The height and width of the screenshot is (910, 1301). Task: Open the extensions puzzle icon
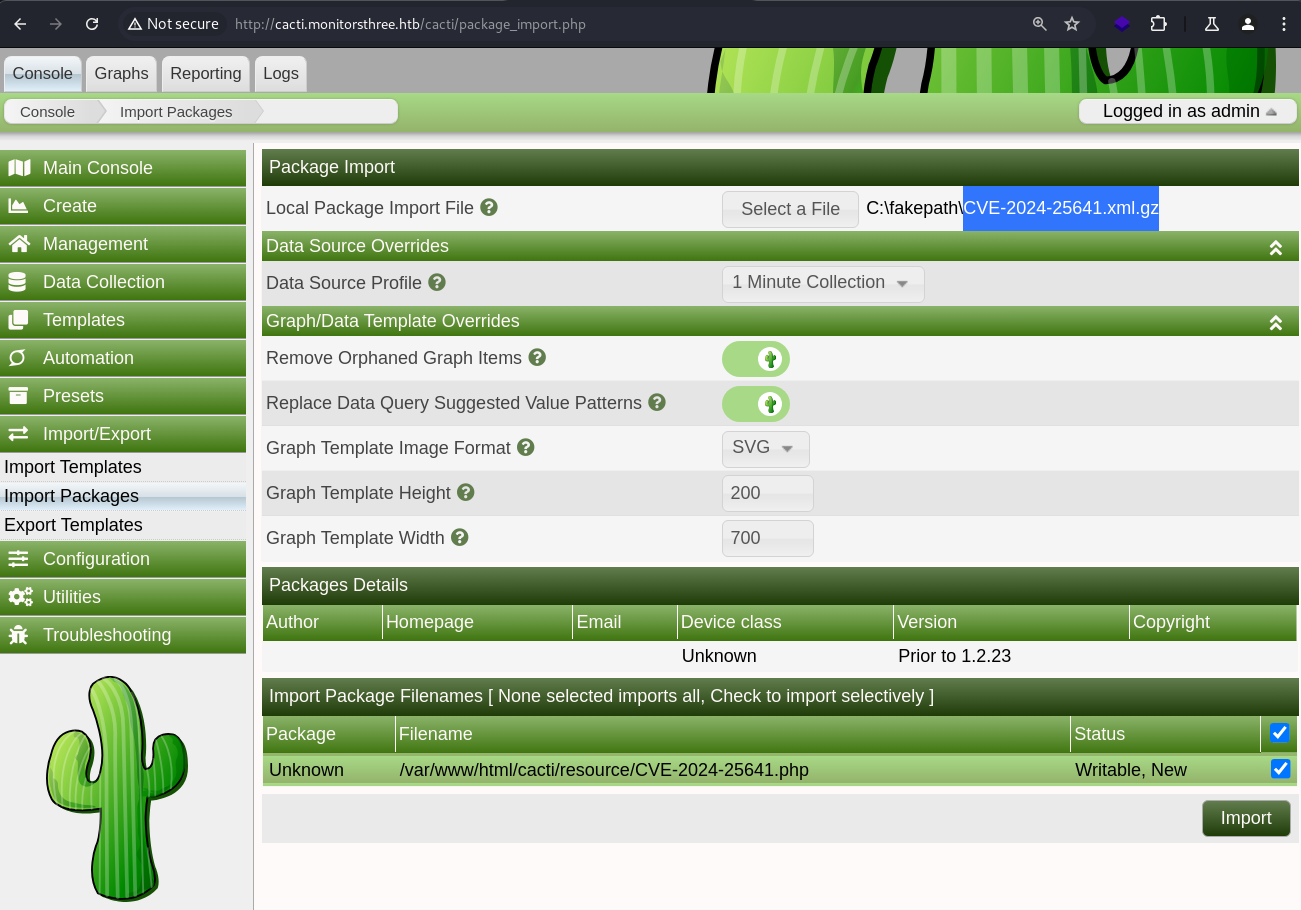point(1158,24)
